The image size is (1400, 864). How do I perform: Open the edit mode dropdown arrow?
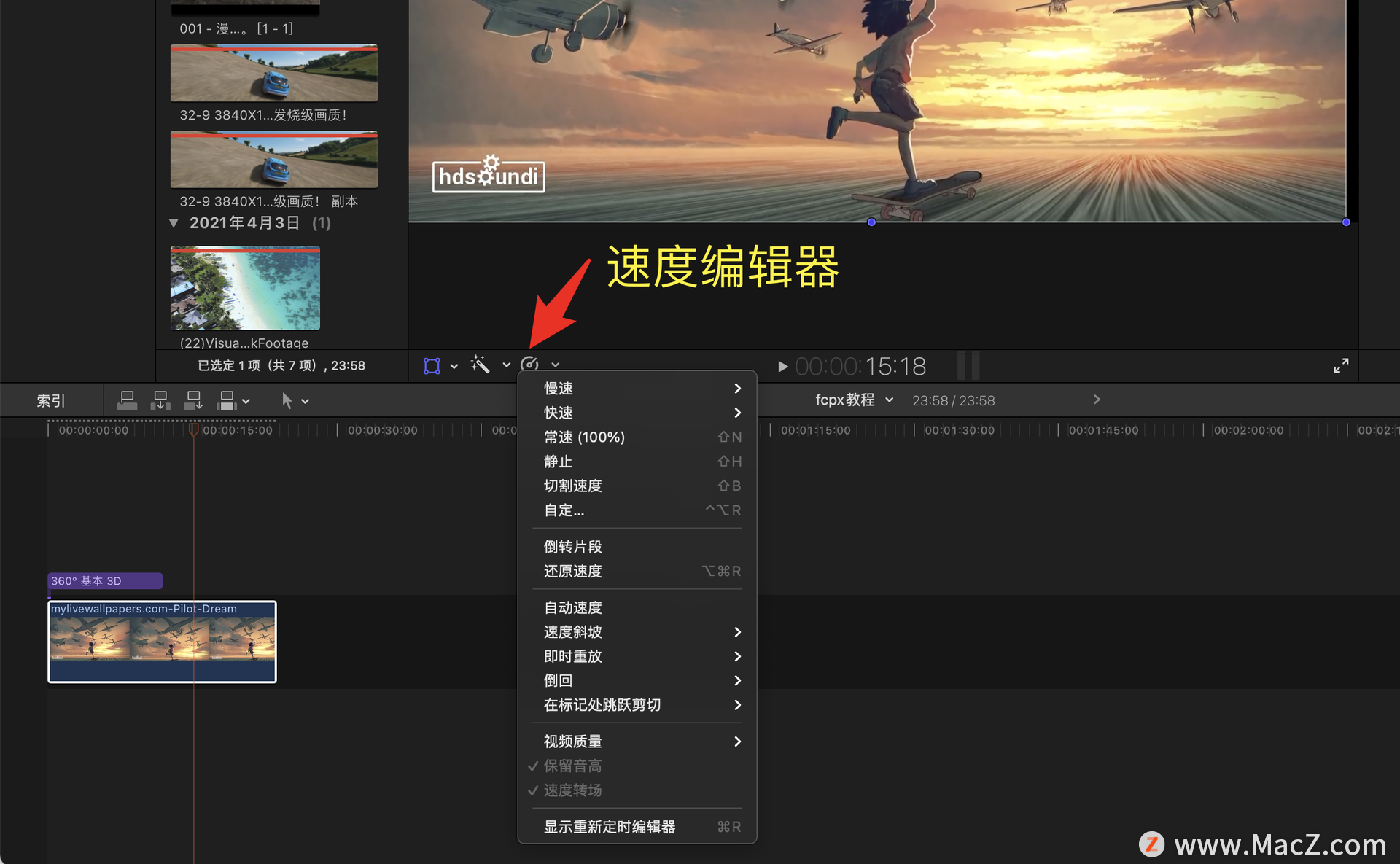[246, 401]
